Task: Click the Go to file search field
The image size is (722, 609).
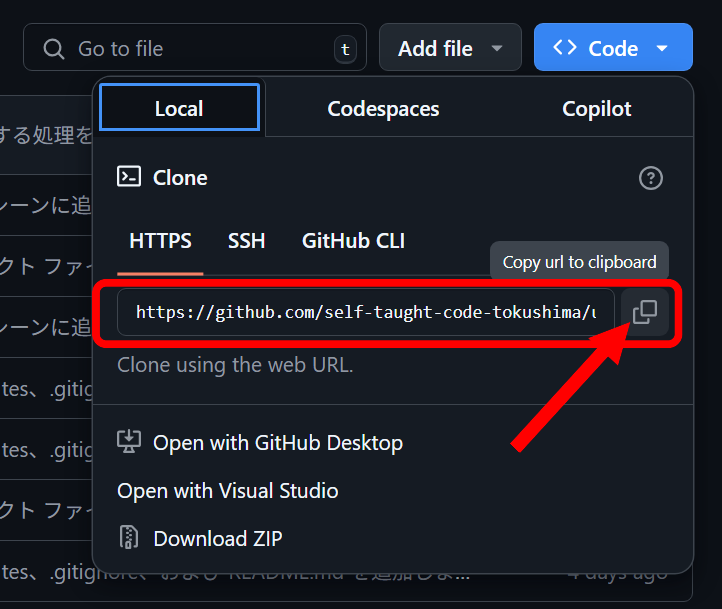Action: [195, 47]
